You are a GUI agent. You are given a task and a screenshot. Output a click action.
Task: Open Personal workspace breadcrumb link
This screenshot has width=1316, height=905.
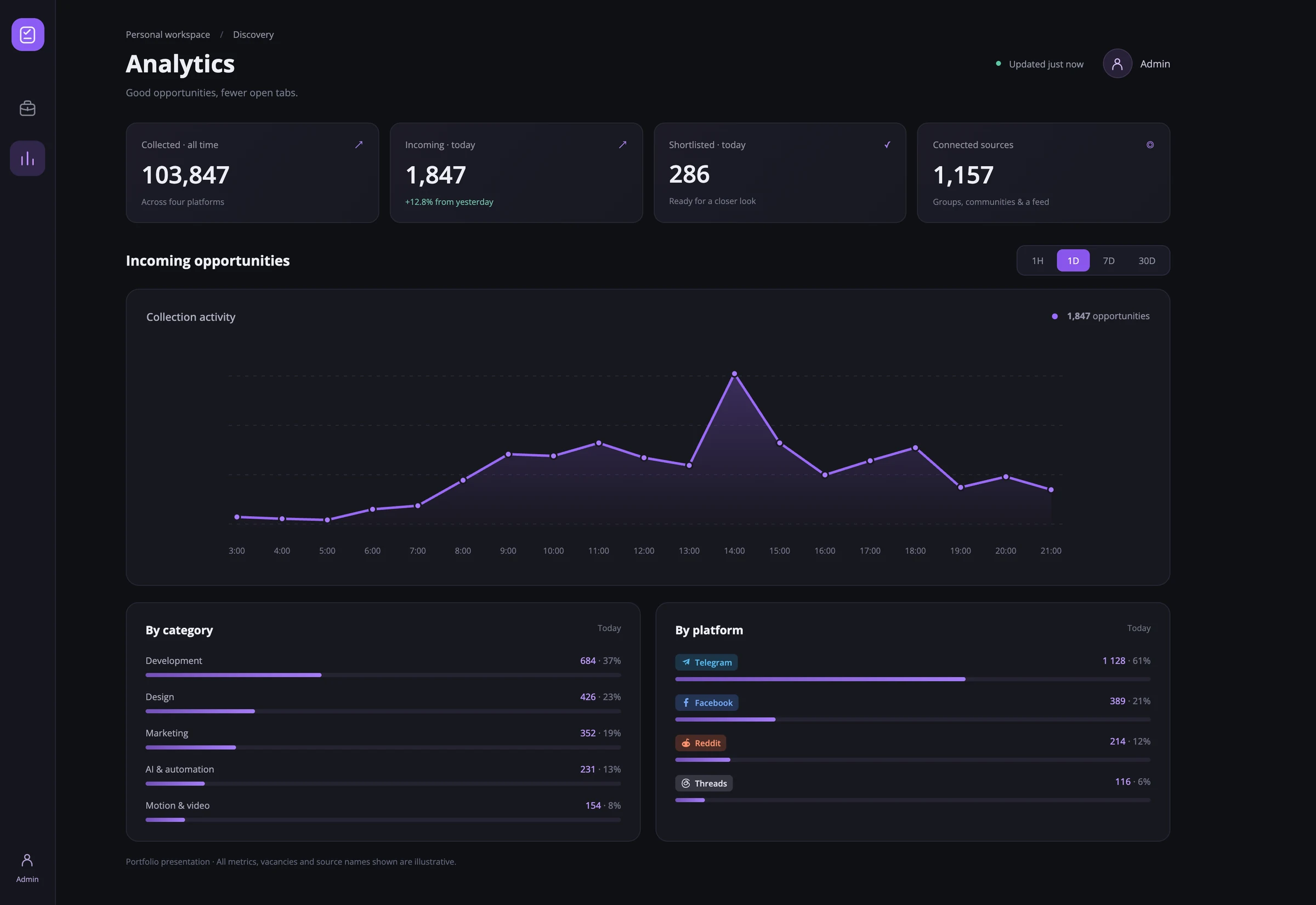[168, 35]
